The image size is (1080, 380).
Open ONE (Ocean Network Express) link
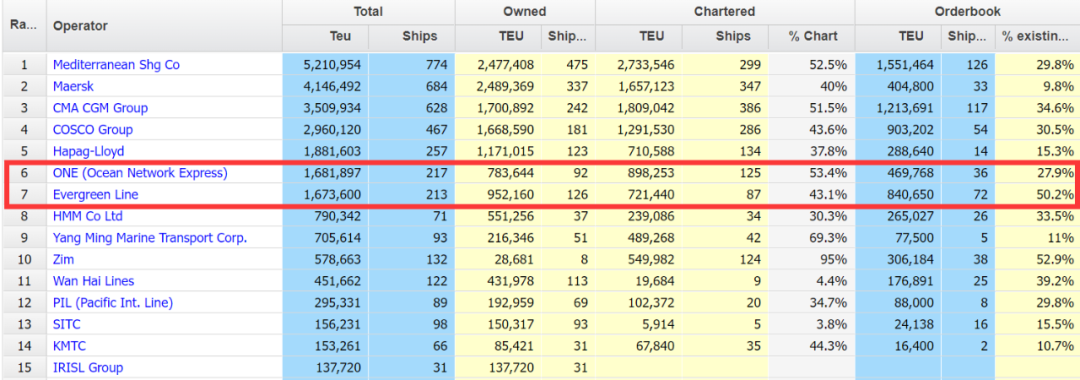point(140,173)
